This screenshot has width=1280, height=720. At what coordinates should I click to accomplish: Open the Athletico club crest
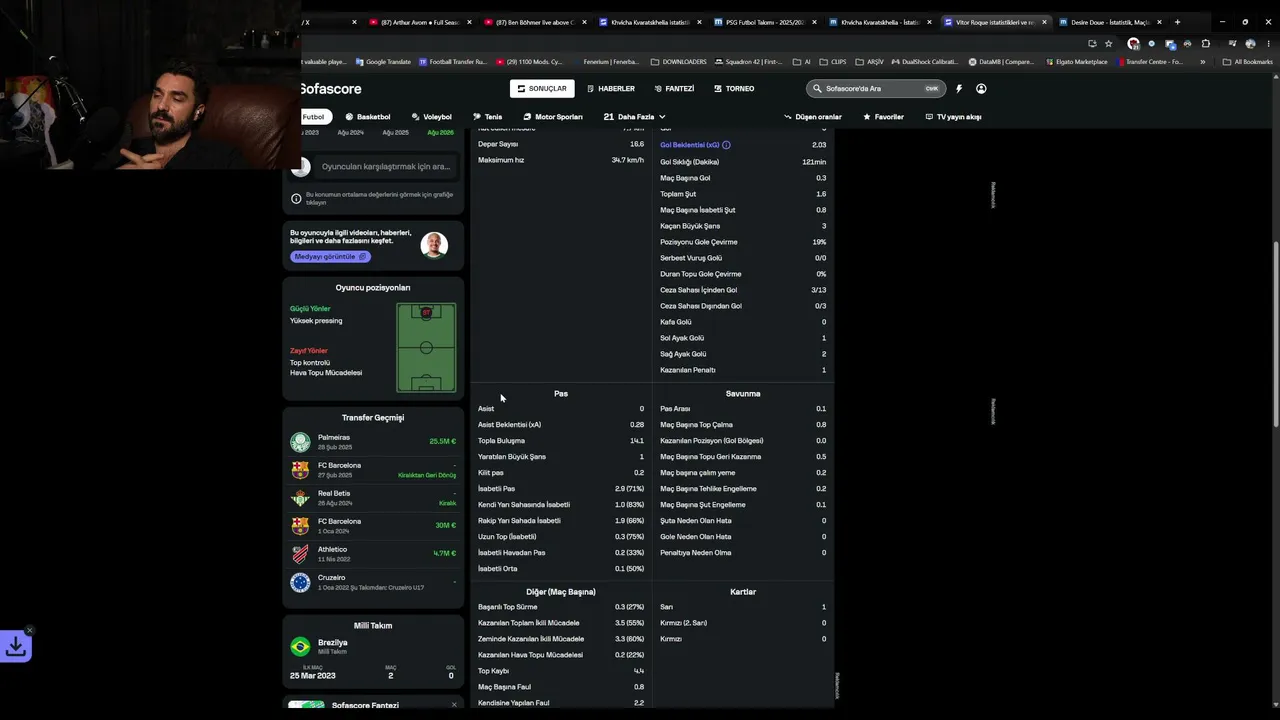(x=300, y=554)
